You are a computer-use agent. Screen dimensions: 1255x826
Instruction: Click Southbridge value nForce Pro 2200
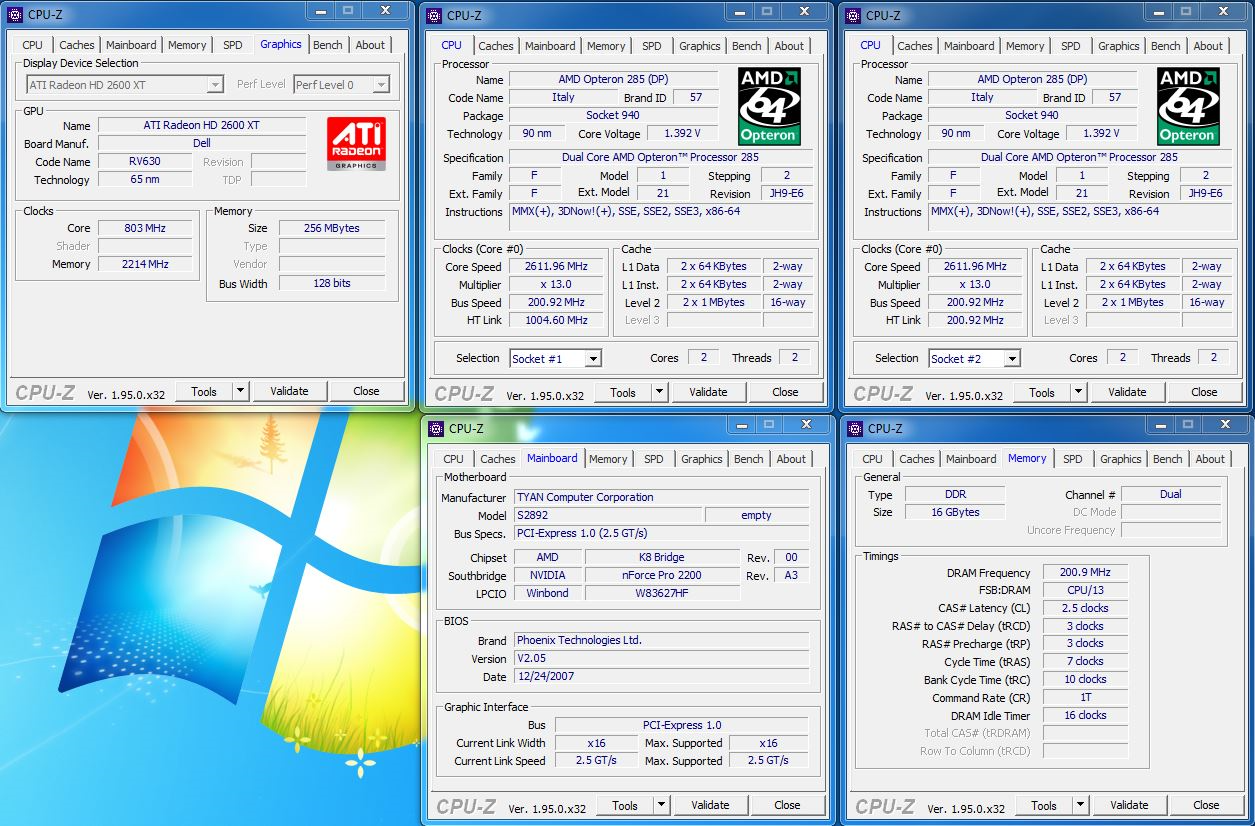coord(662,575)
